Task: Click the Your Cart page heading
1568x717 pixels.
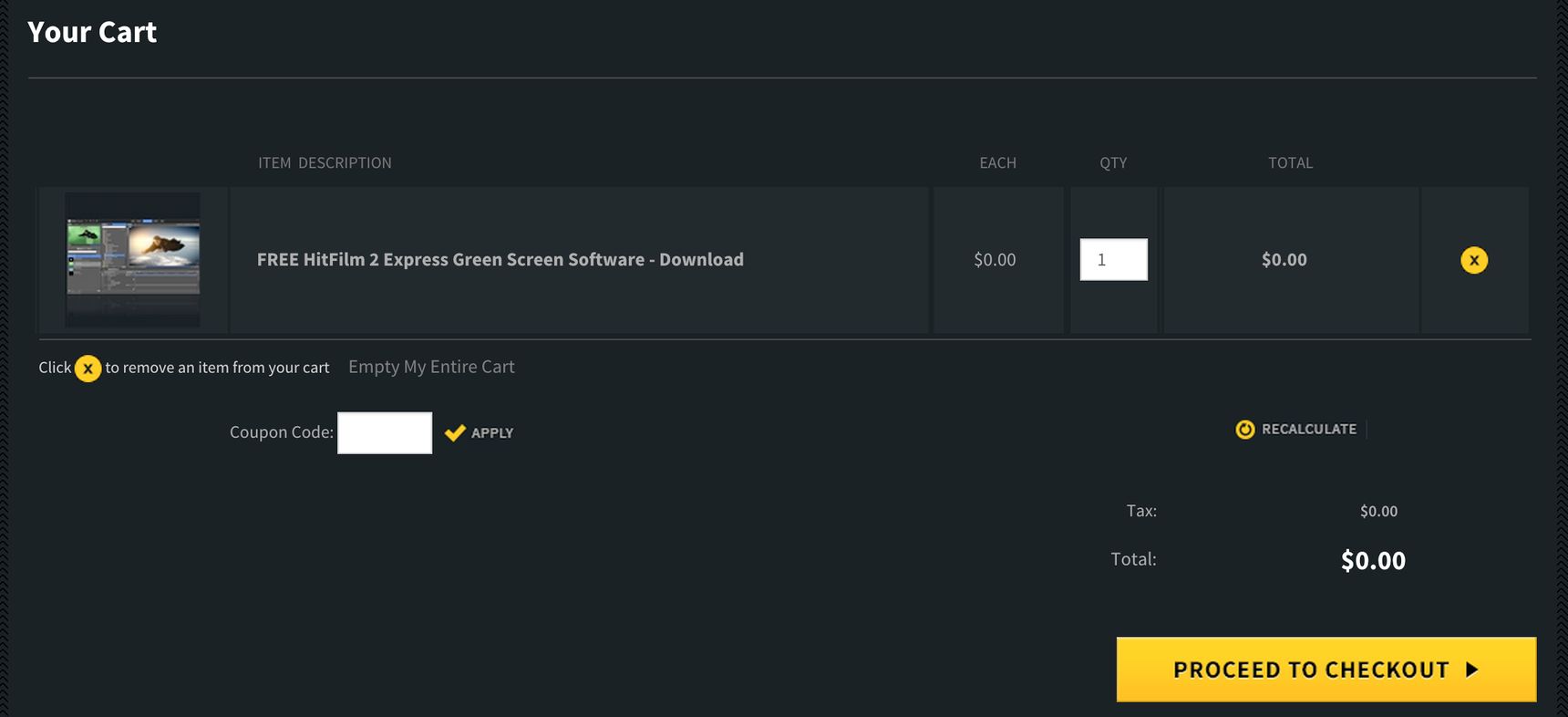Action: point(92,32)
